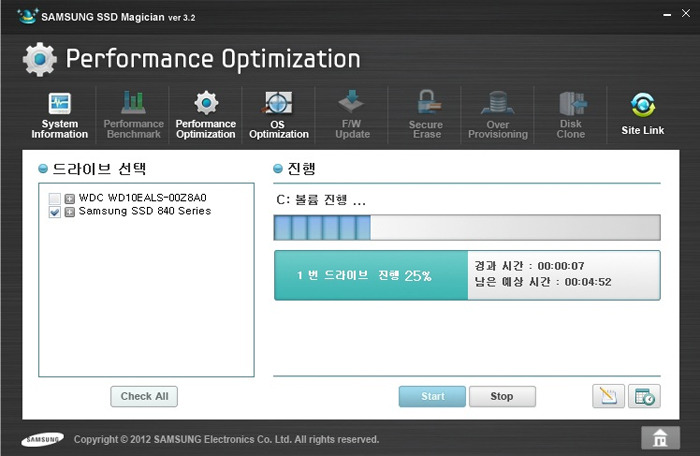Click the 진행 heading
The image size is (700, 456).
[301, 169]
